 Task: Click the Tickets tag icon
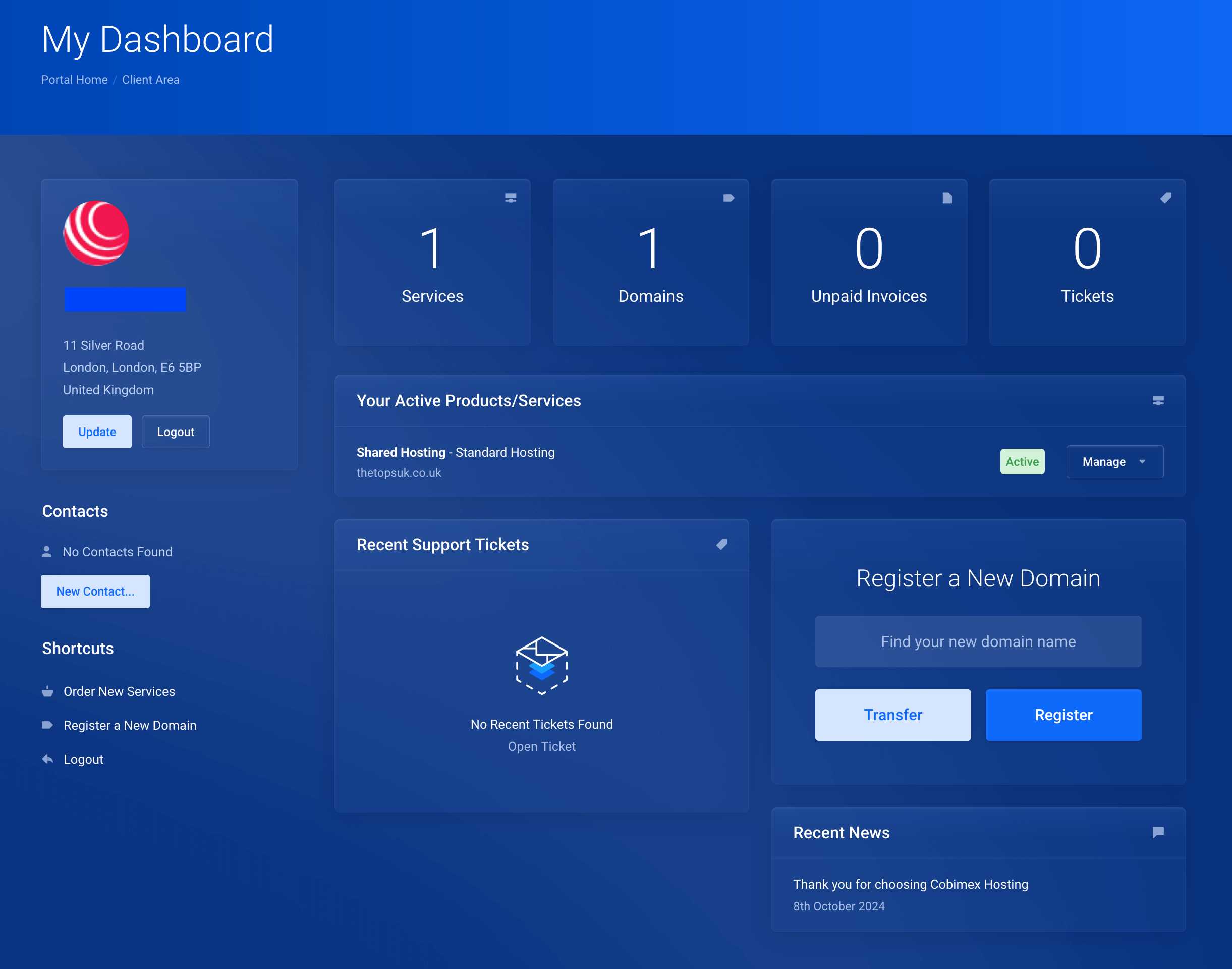pyautogui.click(x=1165, y=198)
